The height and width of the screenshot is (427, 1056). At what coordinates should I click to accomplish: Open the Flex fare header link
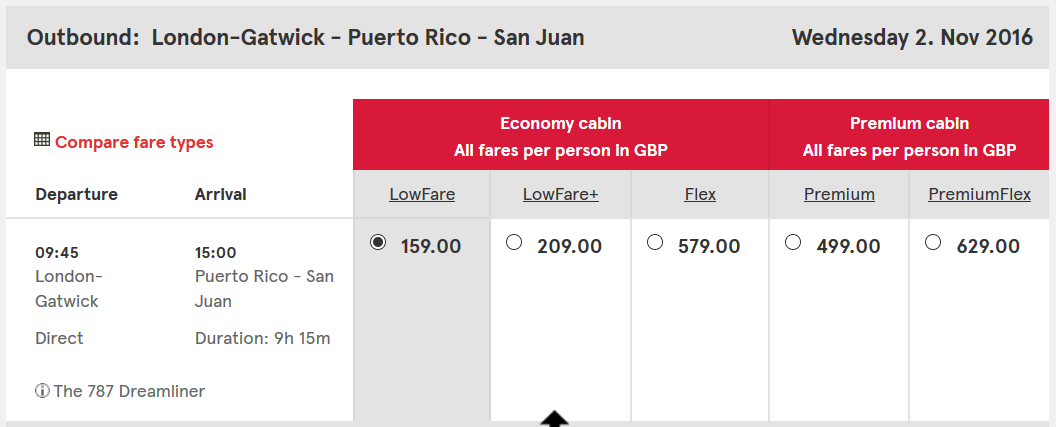click(700, 195)
